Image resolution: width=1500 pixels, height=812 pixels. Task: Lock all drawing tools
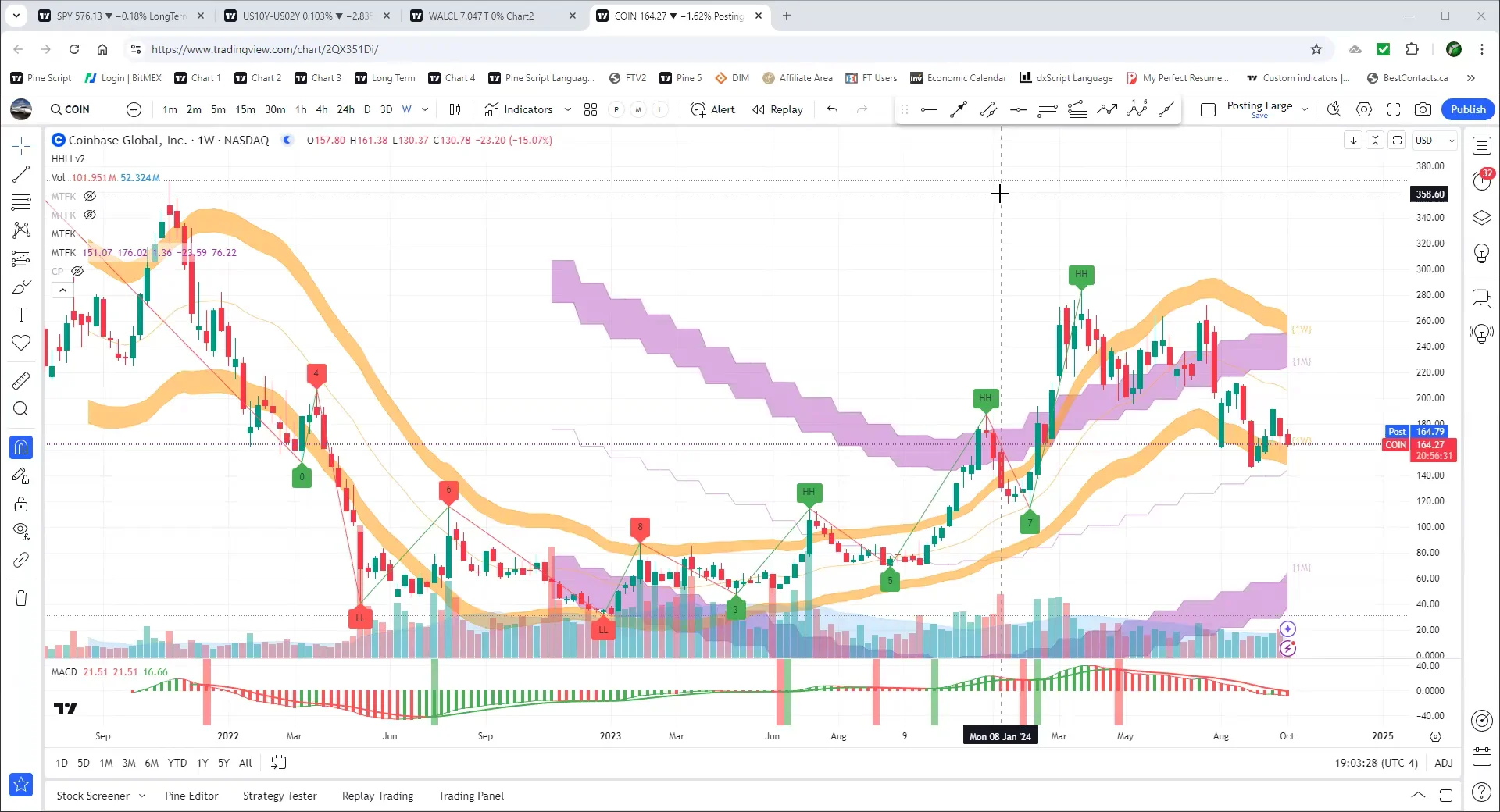click(21, 504)
